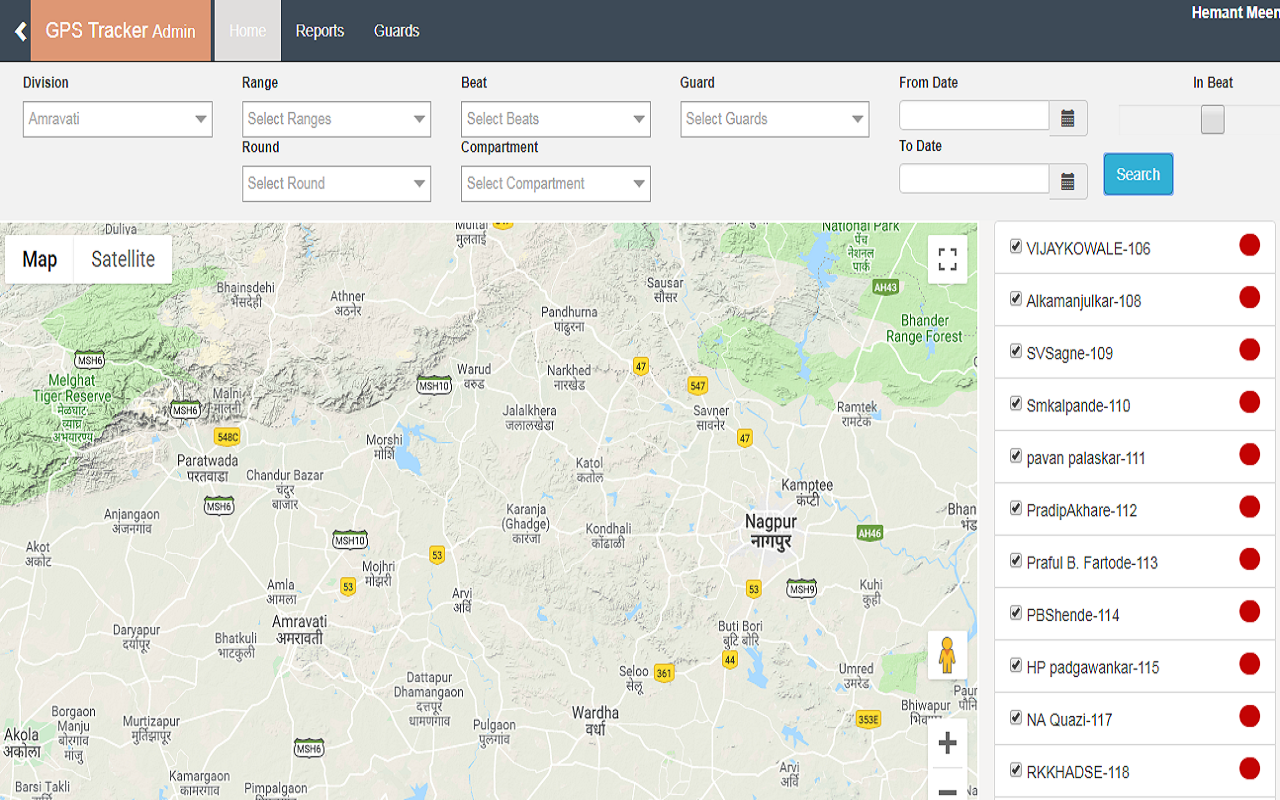This screenshot has width=1280, height=800.
Task: Switch map to Satellite view
Action: coord(123,260)
